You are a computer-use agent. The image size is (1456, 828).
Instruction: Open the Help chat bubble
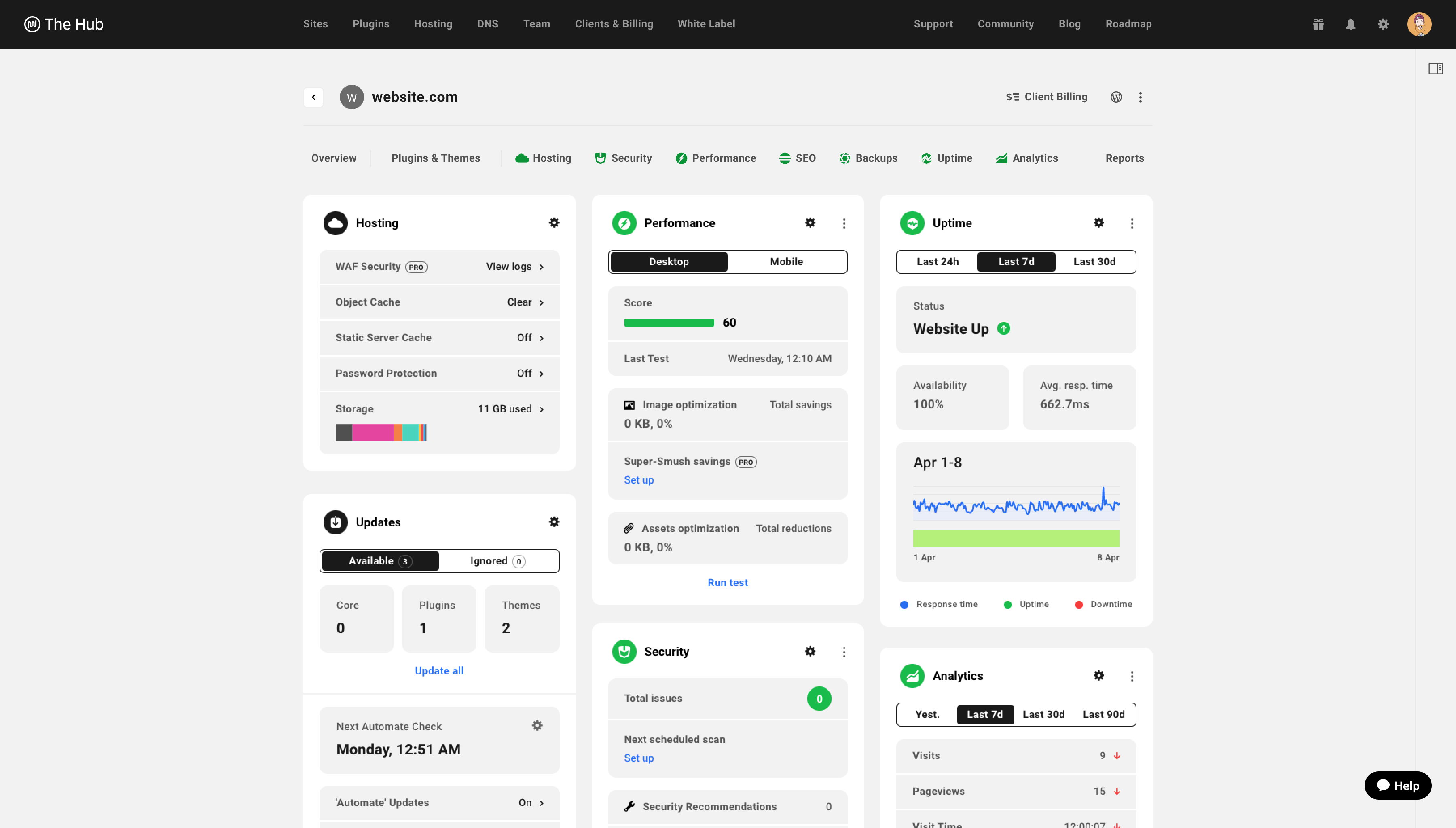click(1397, 786)
